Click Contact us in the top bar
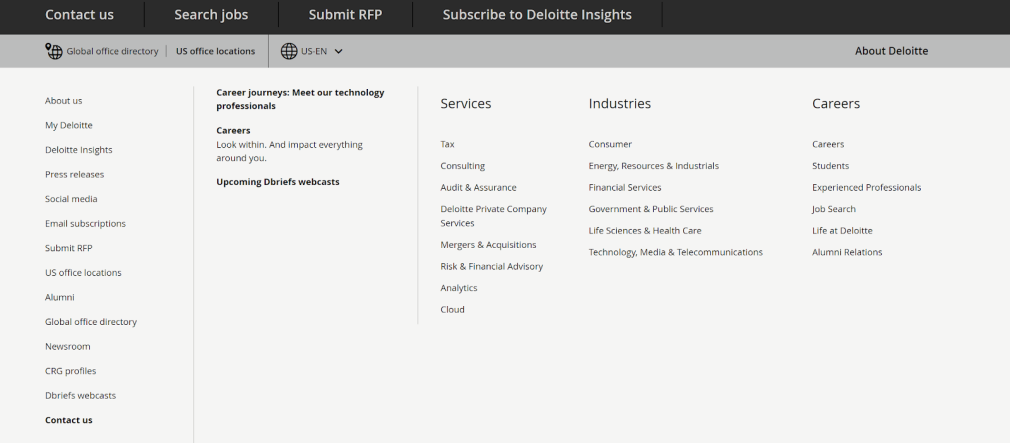Screen dimensions: 1010x443 coord(80,15)
